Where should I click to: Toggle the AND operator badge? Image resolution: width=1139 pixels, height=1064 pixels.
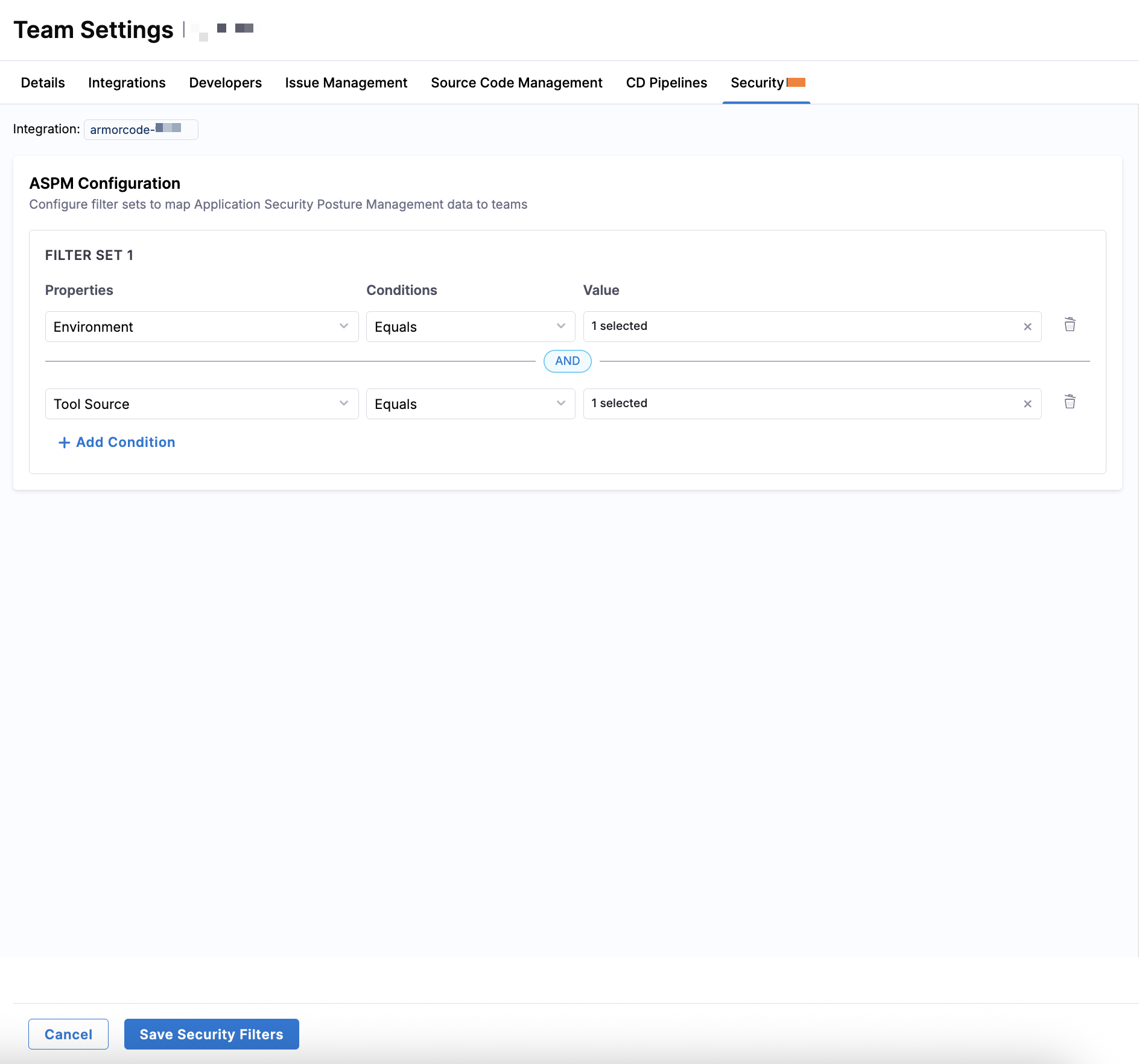(567, 361)
